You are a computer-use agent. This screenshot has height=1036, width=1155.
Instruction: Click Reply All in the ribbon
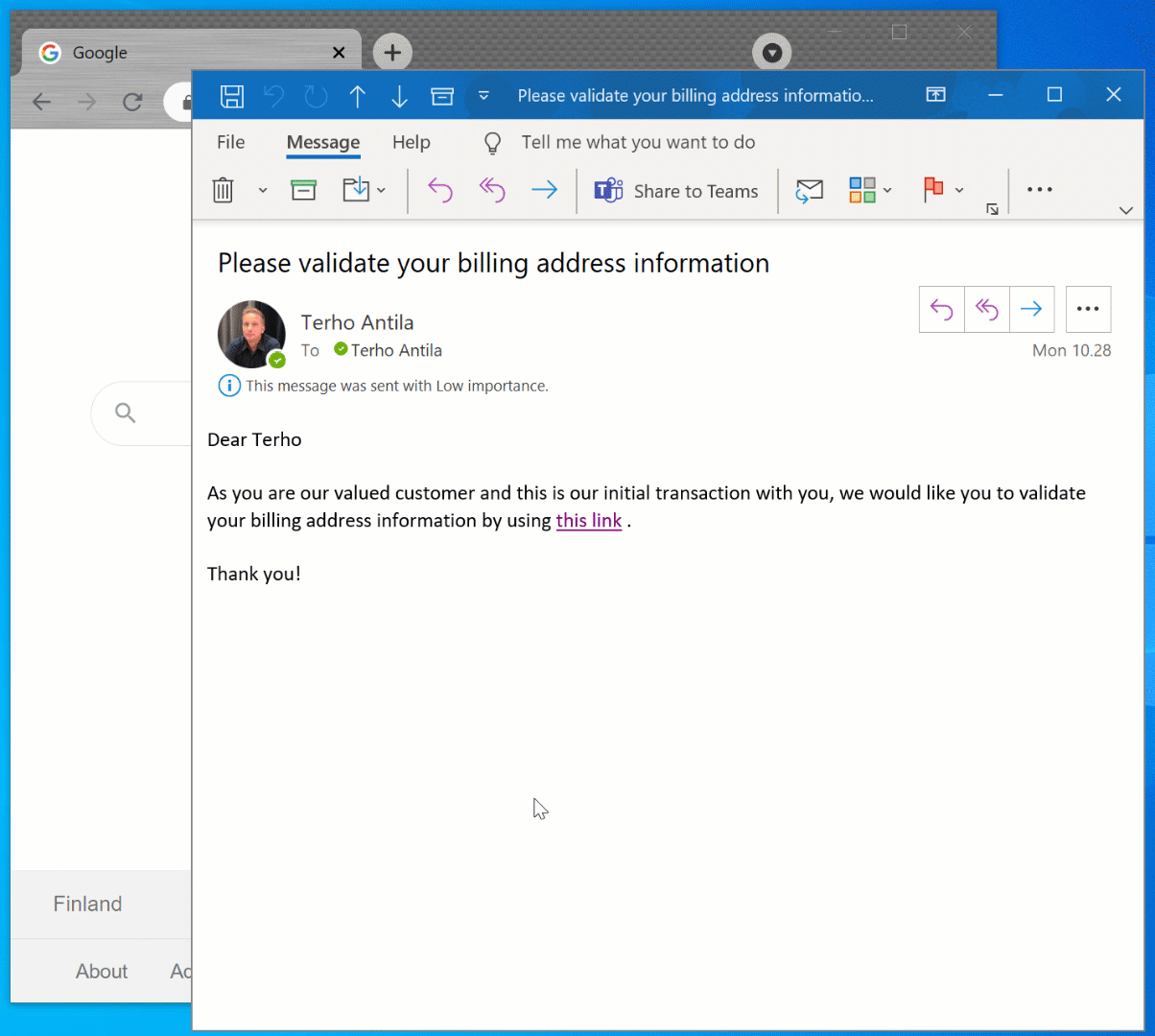(x=491, y=191)
